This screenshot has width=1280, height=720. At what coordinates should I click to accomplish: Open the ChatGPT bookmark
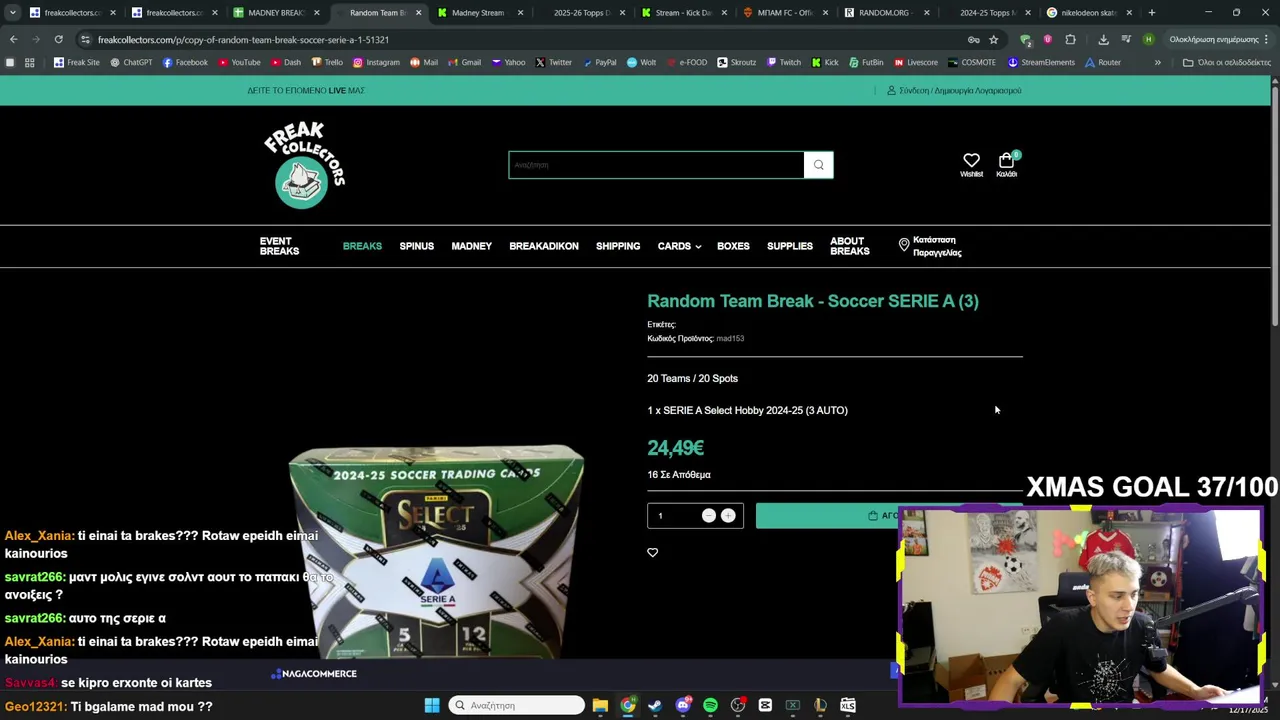click(x=131, y=62)
